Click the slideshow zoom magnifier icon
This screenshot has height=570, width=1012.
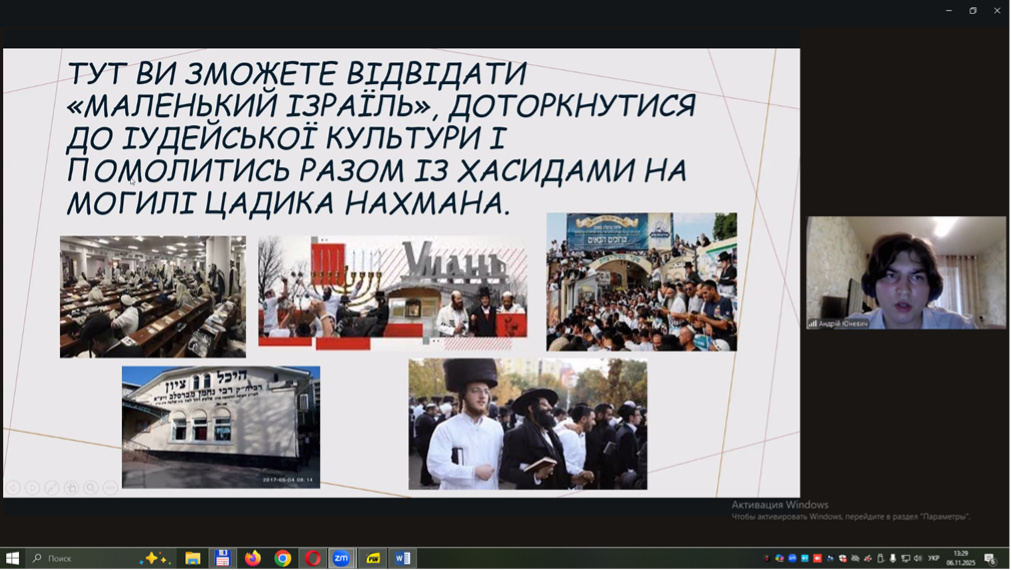[x=91, y=488]
